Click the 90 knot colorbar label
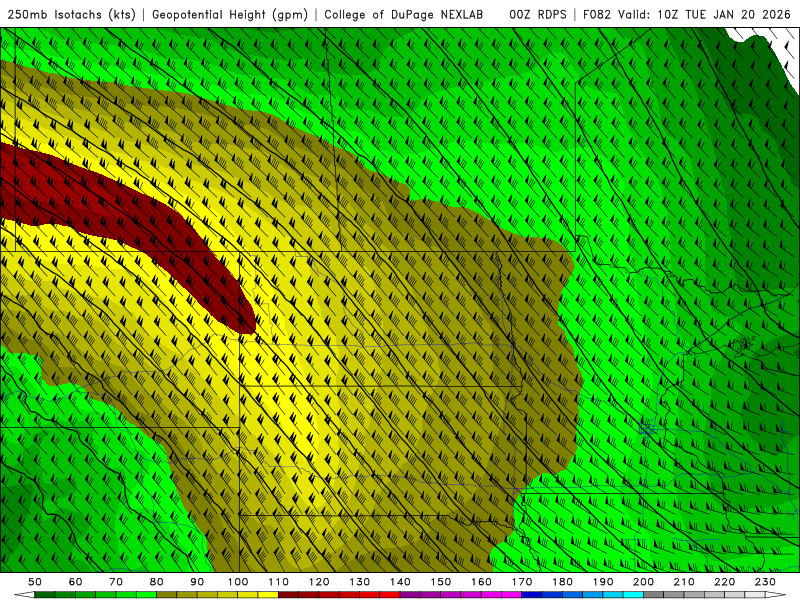The width and height of the screenshot is (800, 600). pyautogui.click(x=197, y=582)
